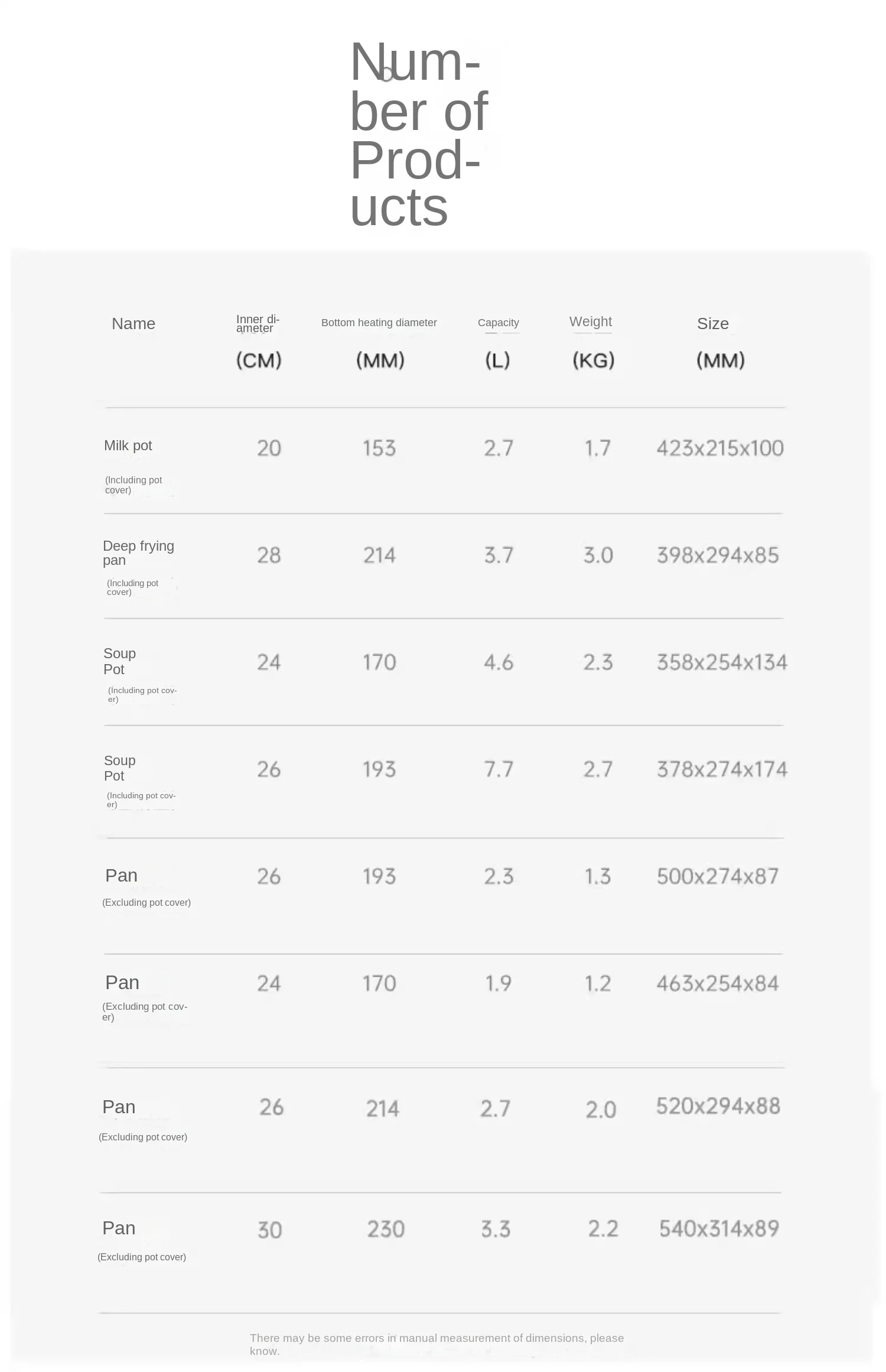
Task: Click the size value 398x294x85
Action: coord(718,555)
